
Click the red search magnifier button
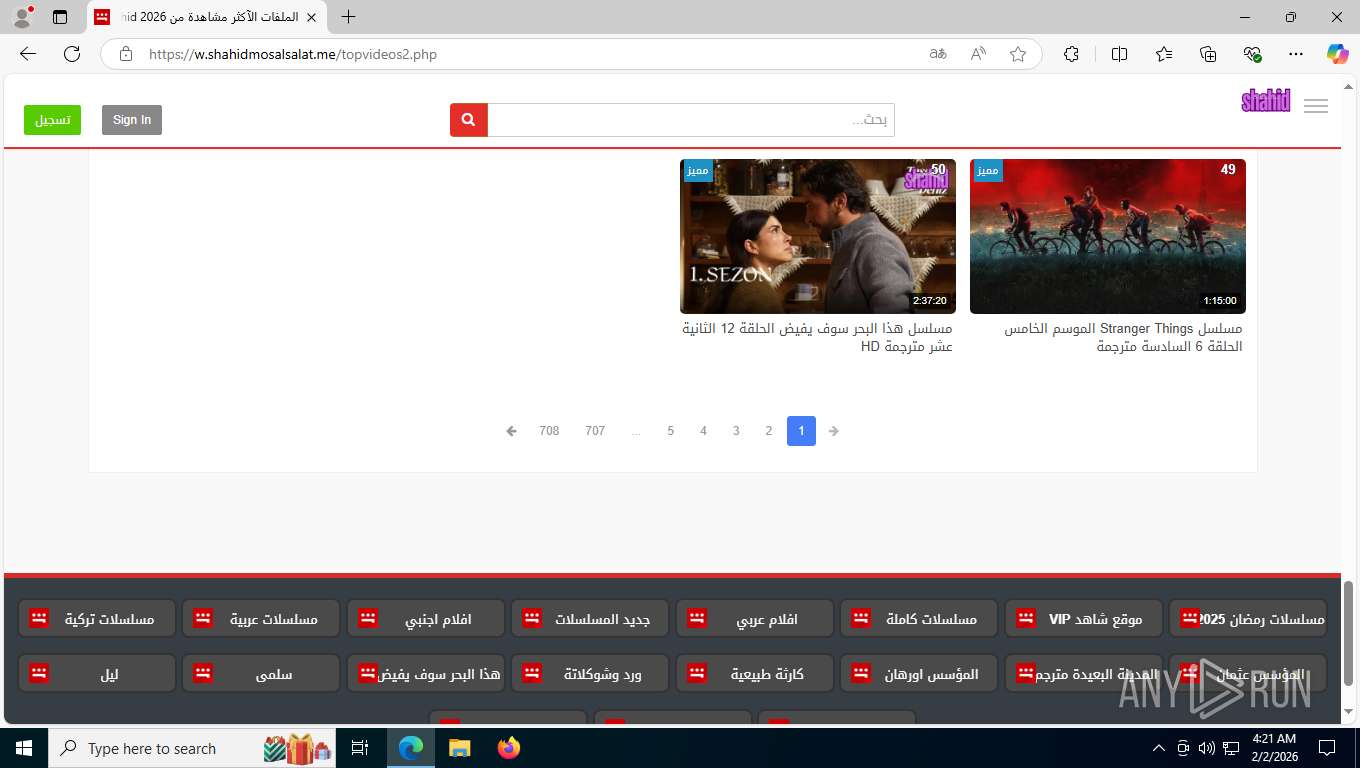point(469,120)
